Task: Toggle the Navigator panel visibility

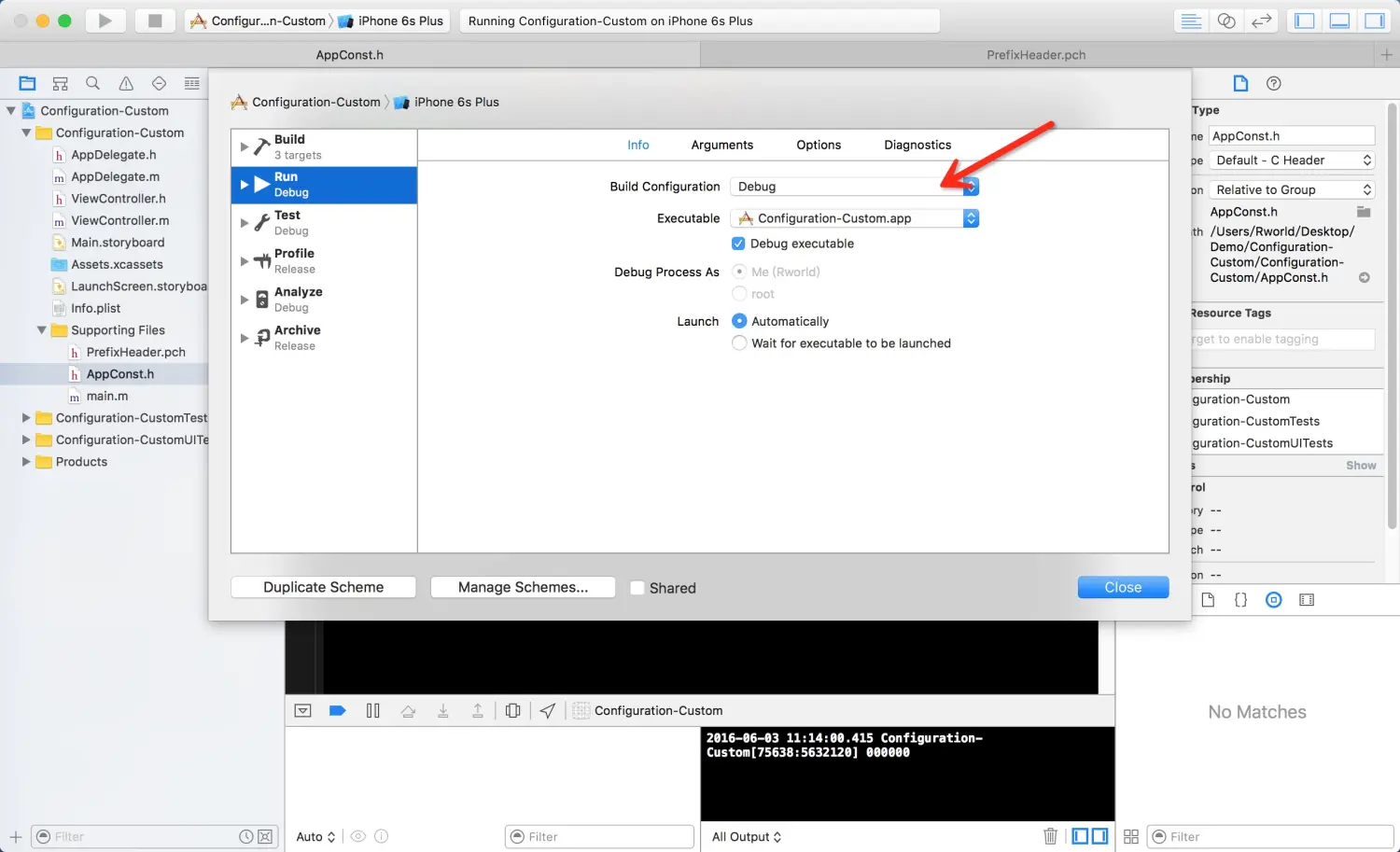Action: coord(1304,21)
